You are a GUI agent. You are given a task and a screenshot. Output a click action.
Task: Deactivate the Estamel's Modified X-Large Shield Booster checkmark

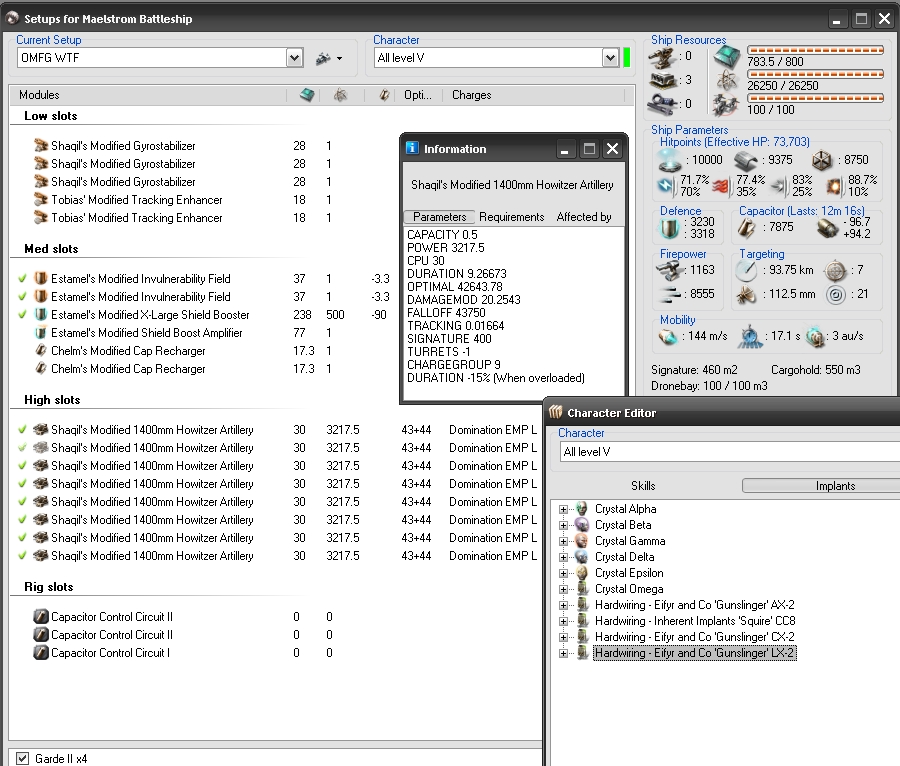23,315
